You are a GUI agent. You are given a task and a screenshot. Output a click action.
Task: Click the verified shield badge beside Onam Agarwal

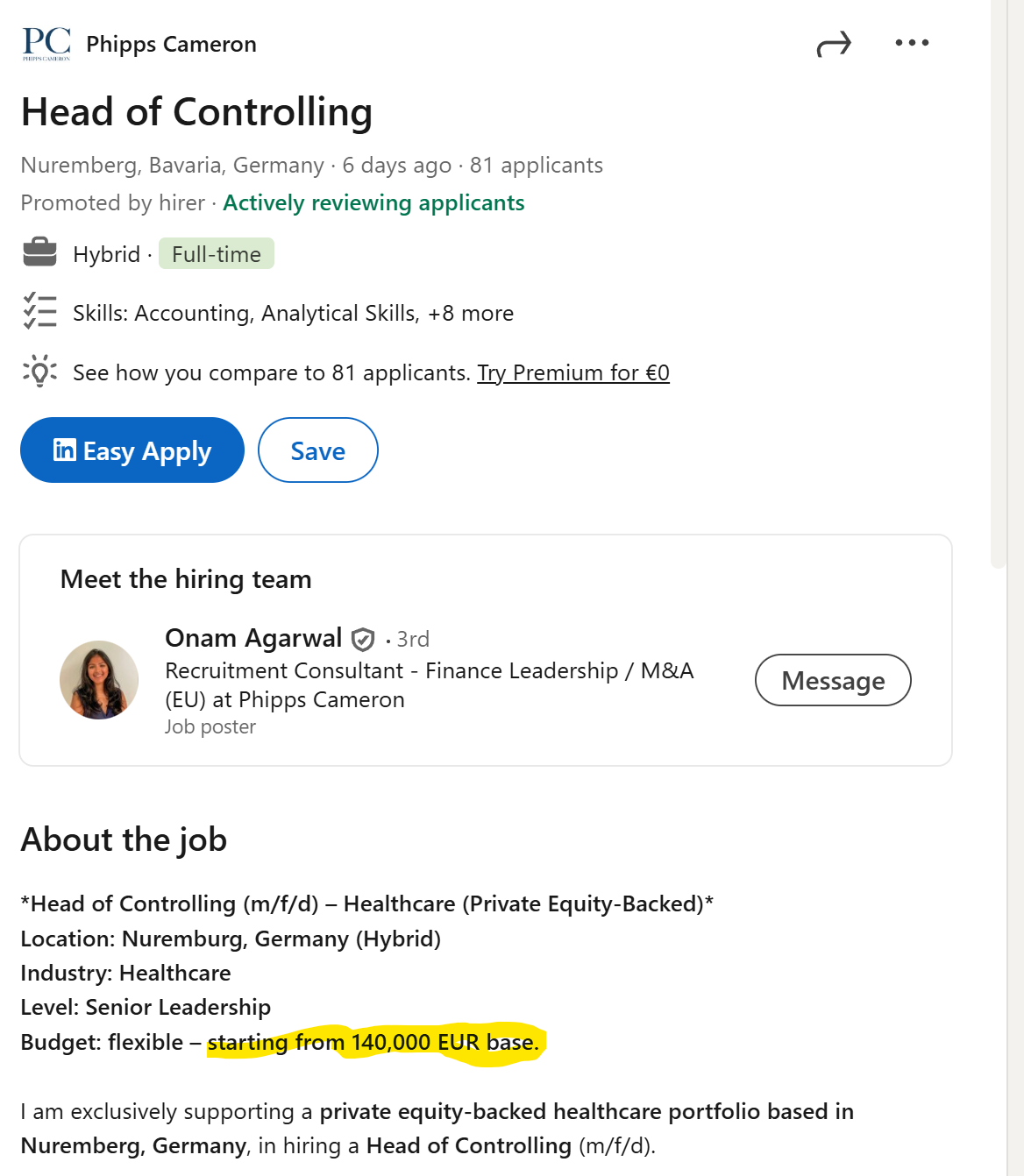(x=363, y=640)
